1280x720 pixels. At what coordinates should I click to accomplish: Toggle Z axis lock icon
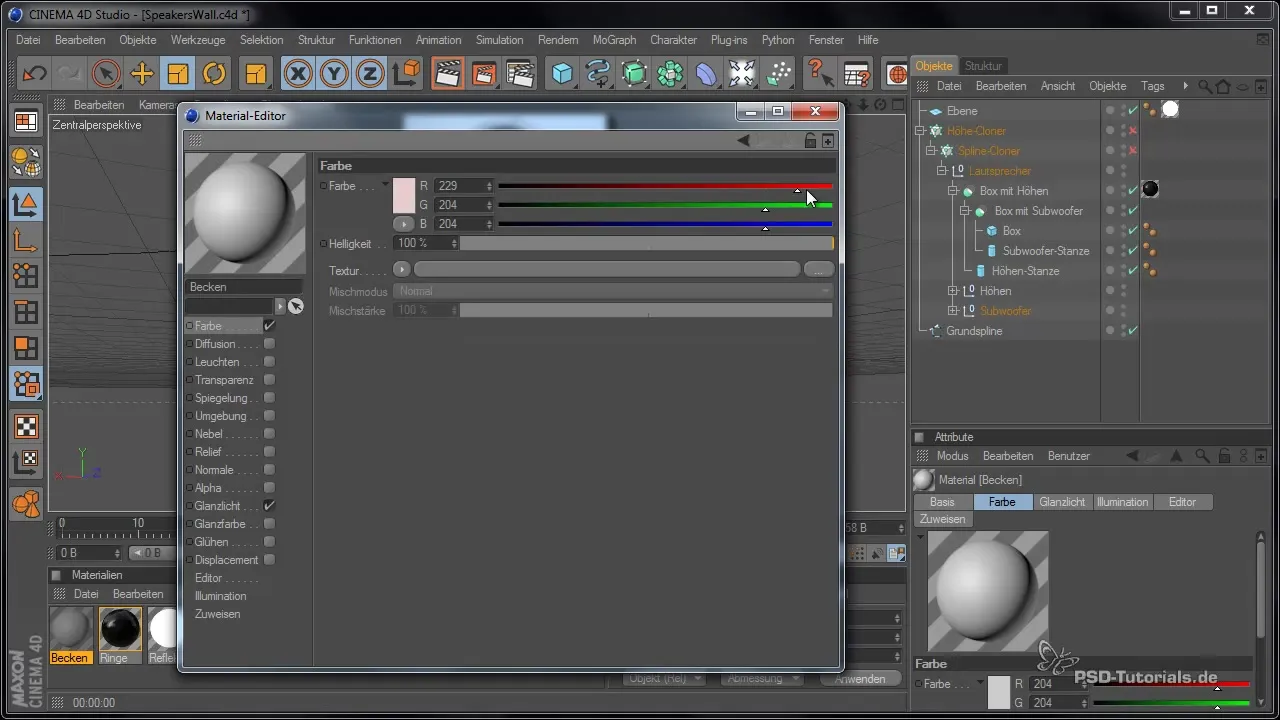[370, 74]
